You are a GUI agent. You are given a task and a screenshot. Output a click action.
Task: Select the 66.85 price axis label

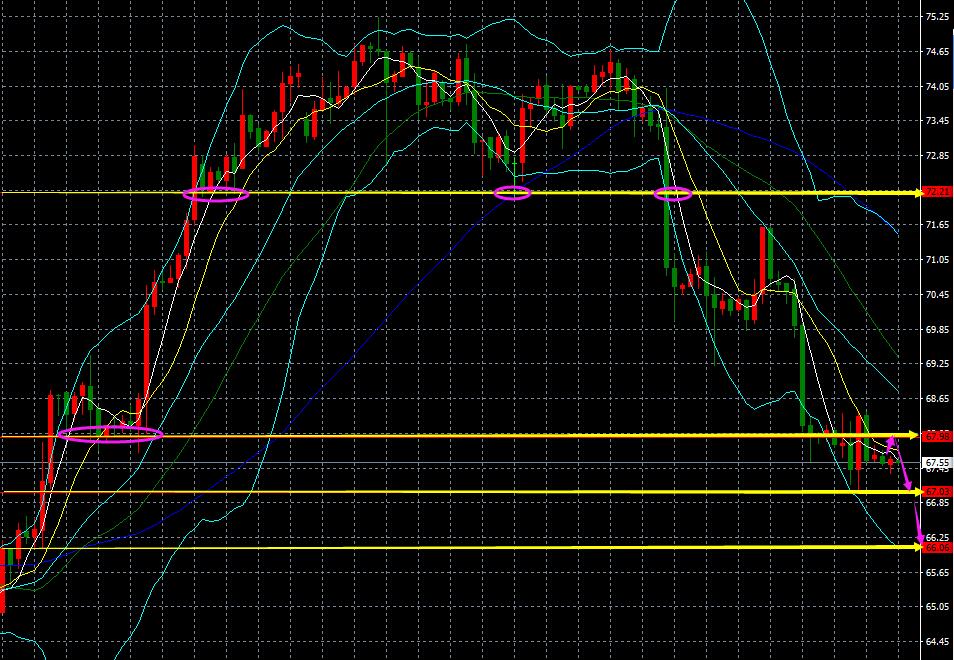click(937, 503)
